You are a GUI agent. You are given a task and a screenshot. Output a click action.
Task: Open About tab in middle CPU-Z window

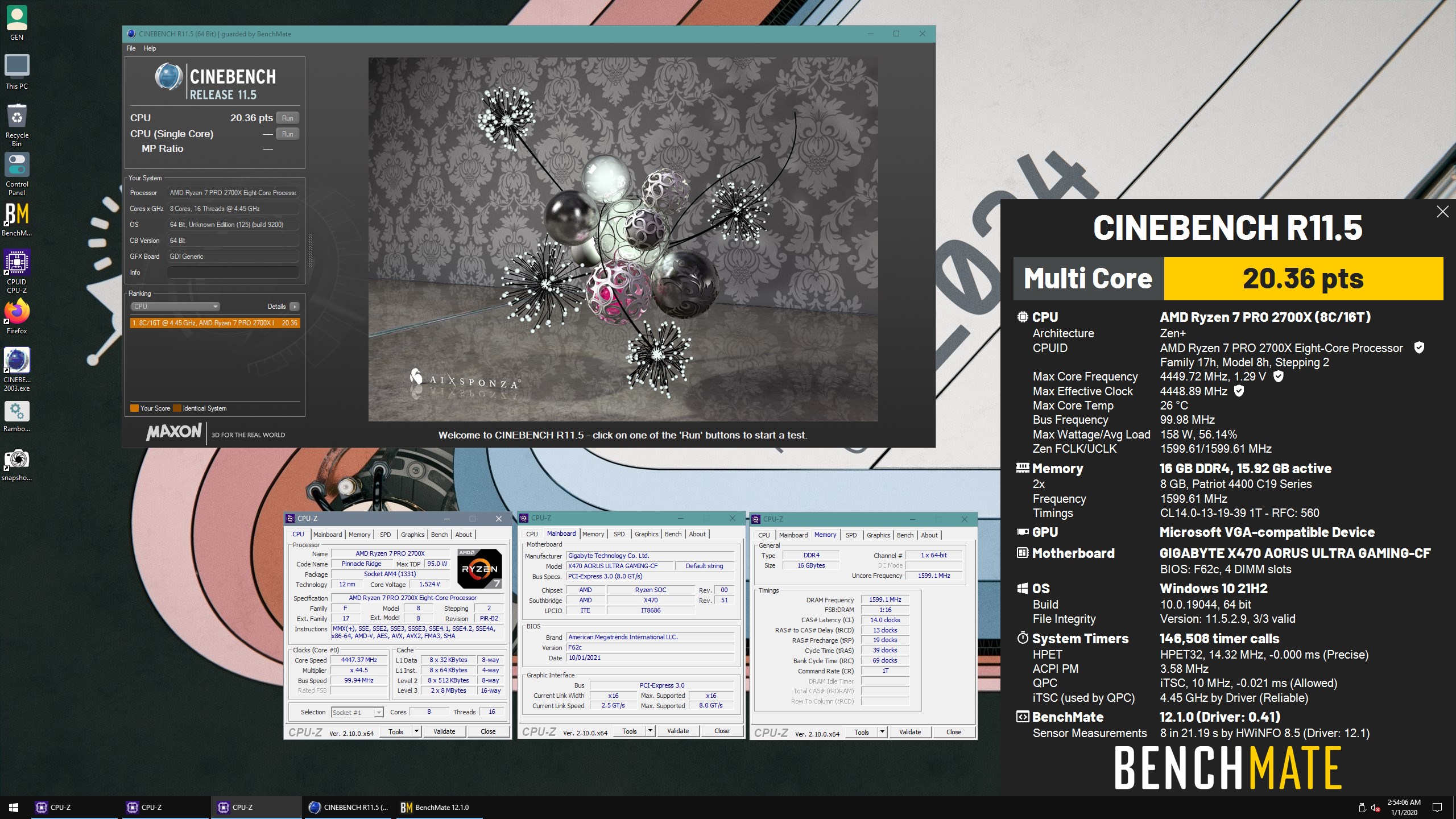pyautogui.click(x=697, y=533)
